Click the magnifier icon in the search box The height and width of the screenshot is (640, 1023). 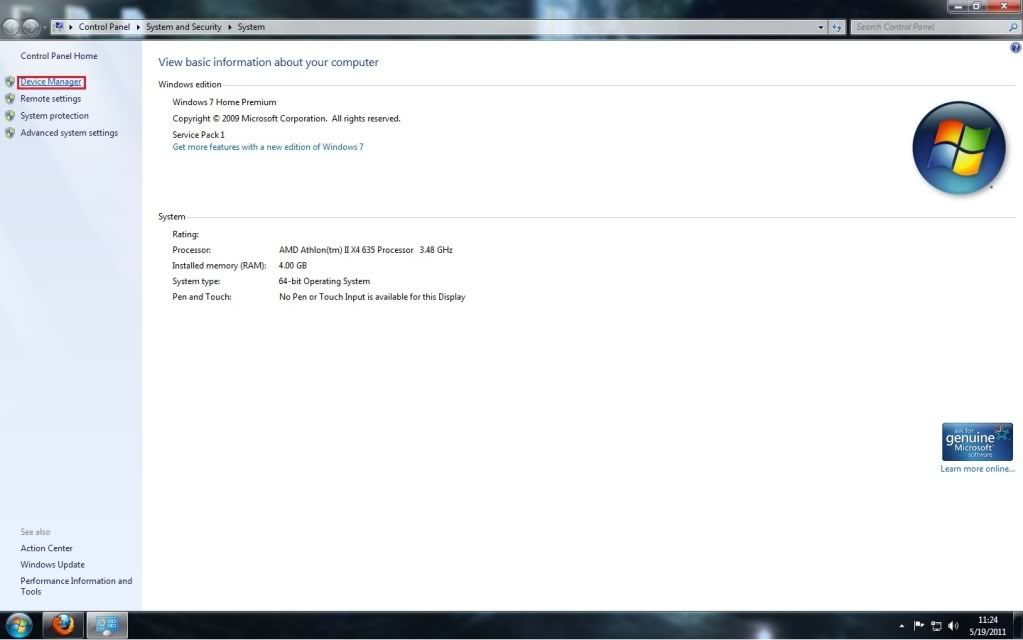click(x=1013, y=27)
